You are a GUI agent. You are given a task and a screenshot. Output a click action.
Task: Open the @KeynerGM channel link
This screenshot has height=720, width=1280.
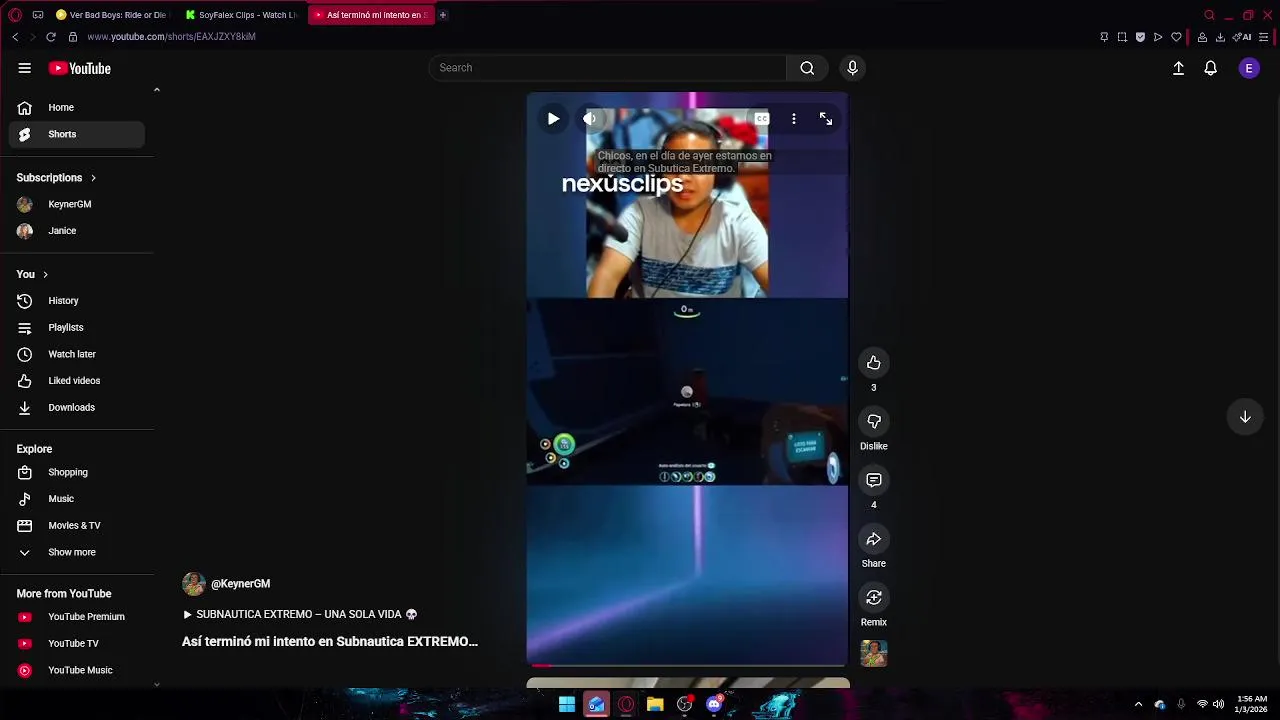tap(240, 584)
